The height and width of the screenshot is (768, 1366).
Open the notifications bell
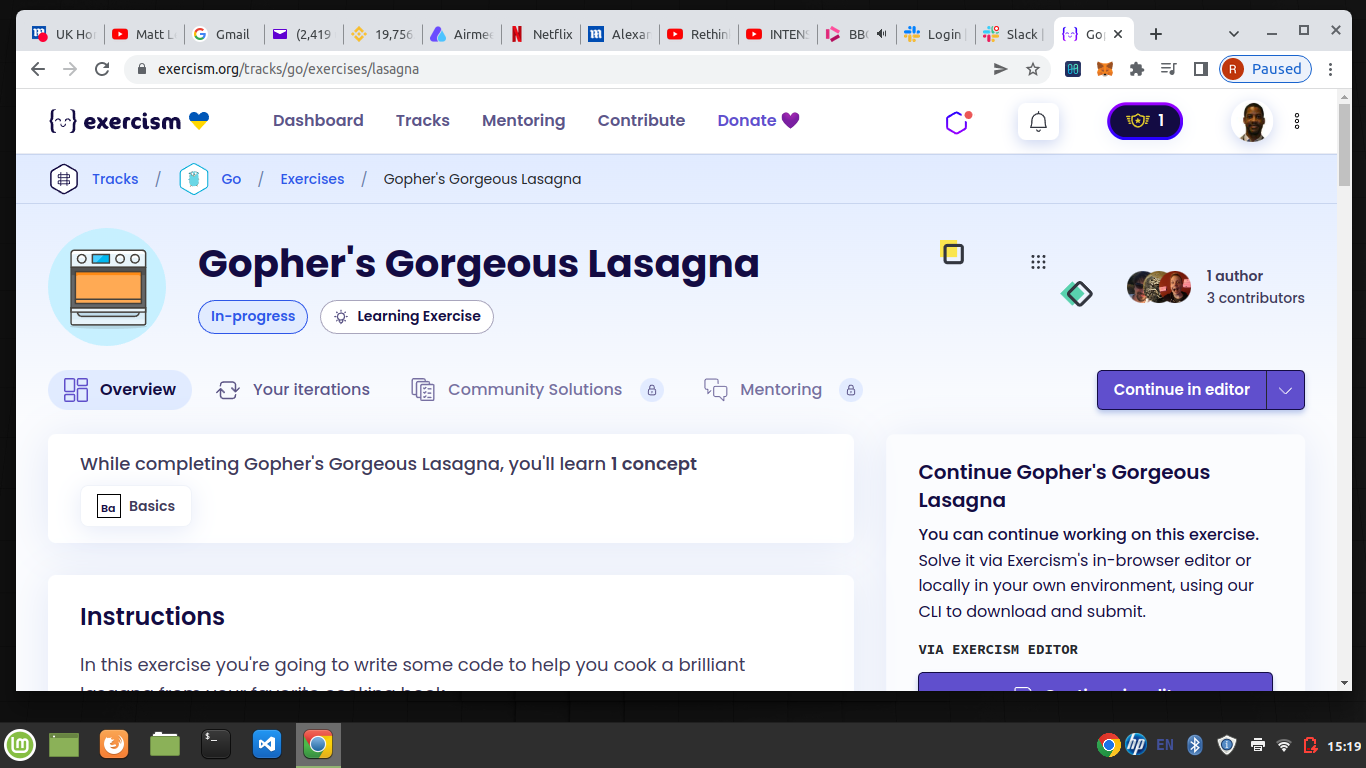click(1038, 121)
